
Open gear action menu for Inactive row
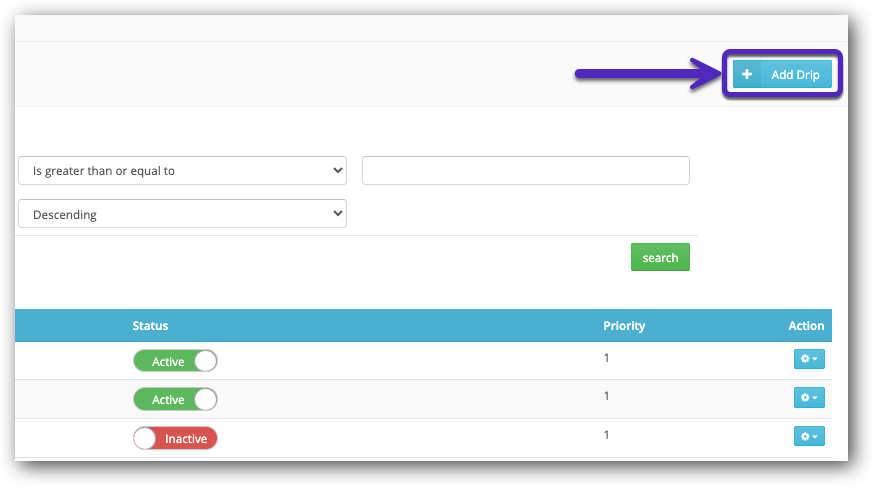pyautogui.click(x=809, y=436)
